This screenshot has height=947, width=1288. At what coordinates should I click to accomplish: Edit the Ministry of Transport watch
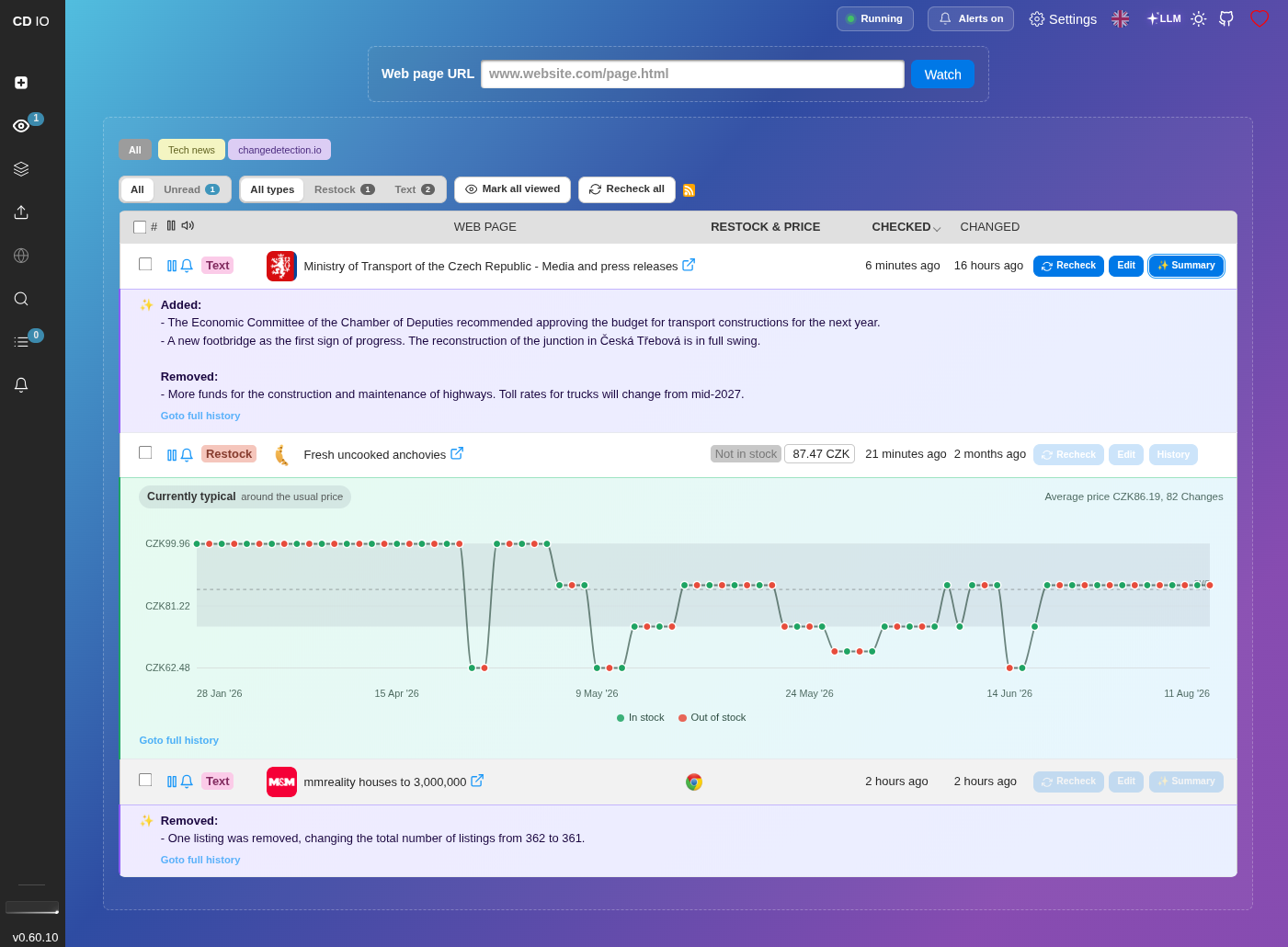coord(1126,266)
